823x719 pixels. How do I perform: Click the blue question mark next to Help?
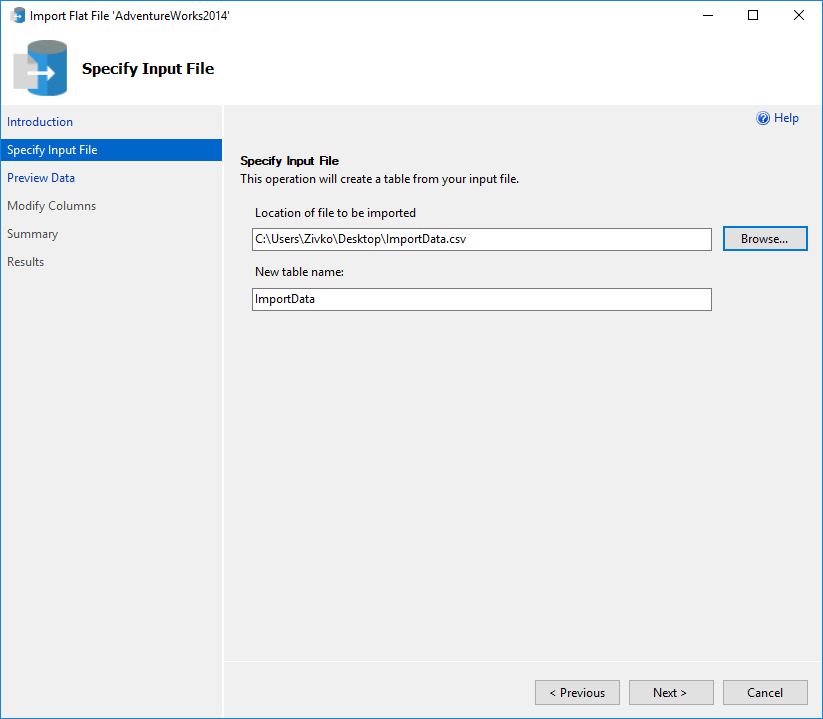click(762, 118)
